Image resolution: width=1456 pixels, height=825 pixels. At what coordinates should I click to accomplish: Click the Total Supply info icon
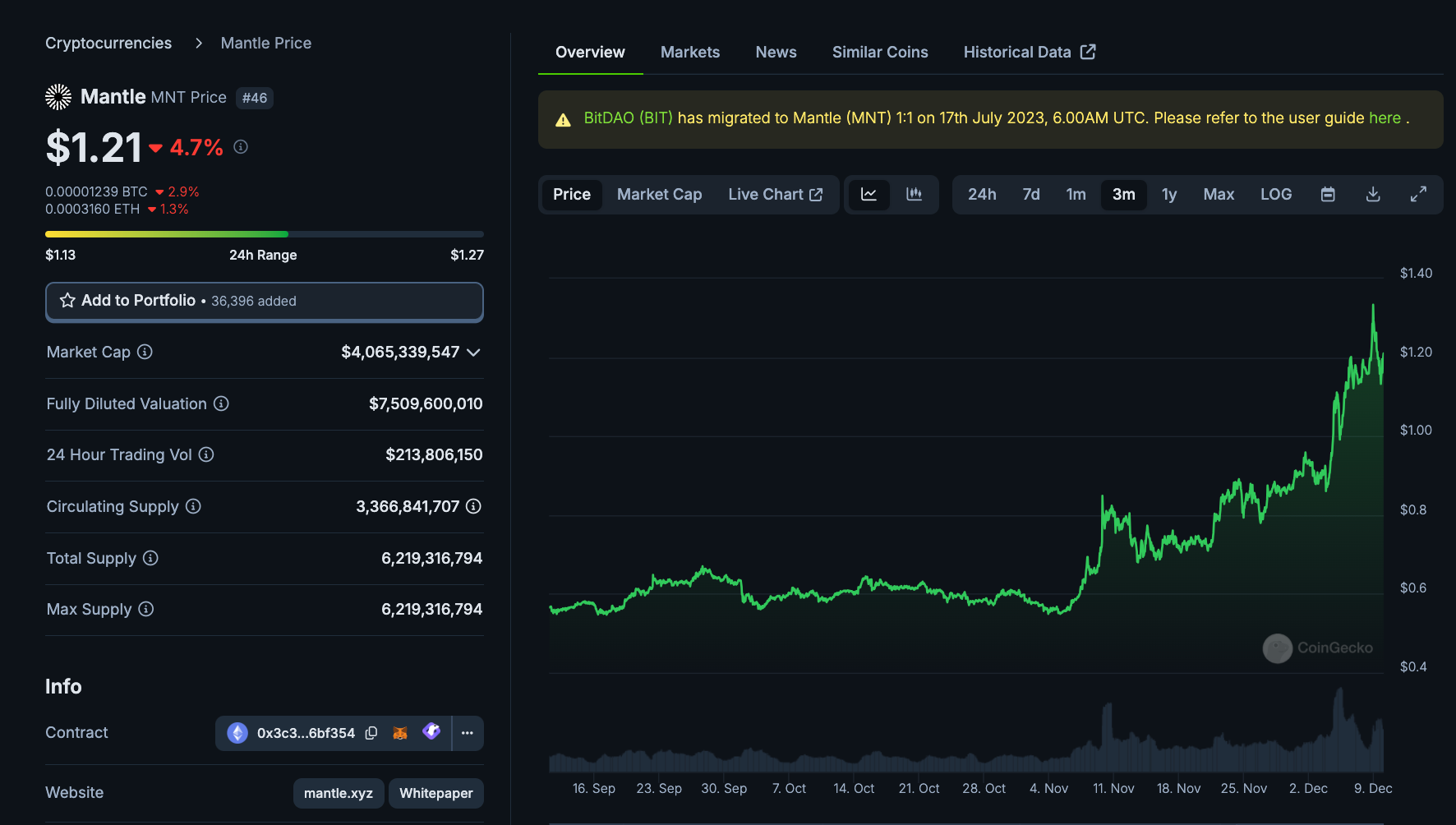(x=150, y=558)
